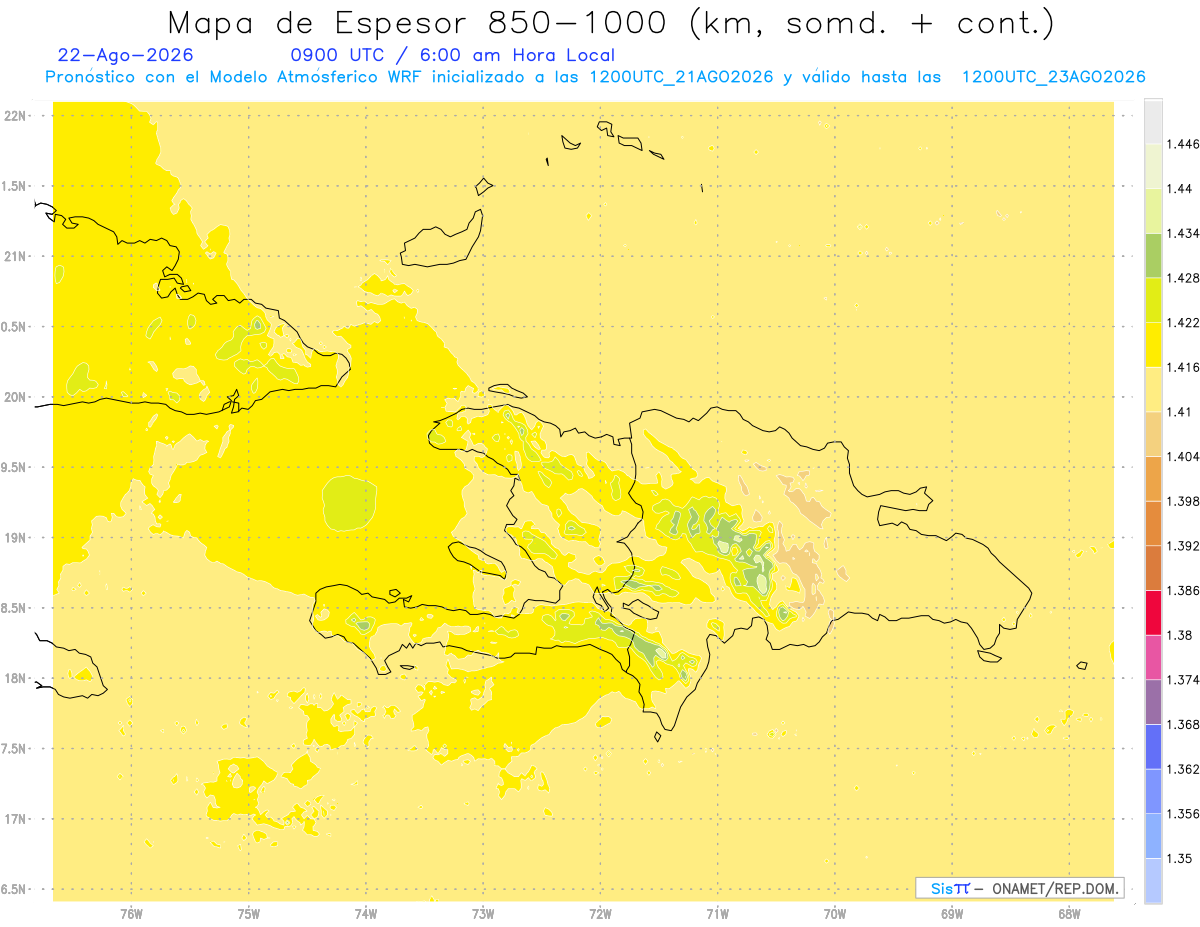Click the '75W' longitude label
The height and width of the screenshot is (927, 1200).
pyautogui.click(x=249, y=915)
